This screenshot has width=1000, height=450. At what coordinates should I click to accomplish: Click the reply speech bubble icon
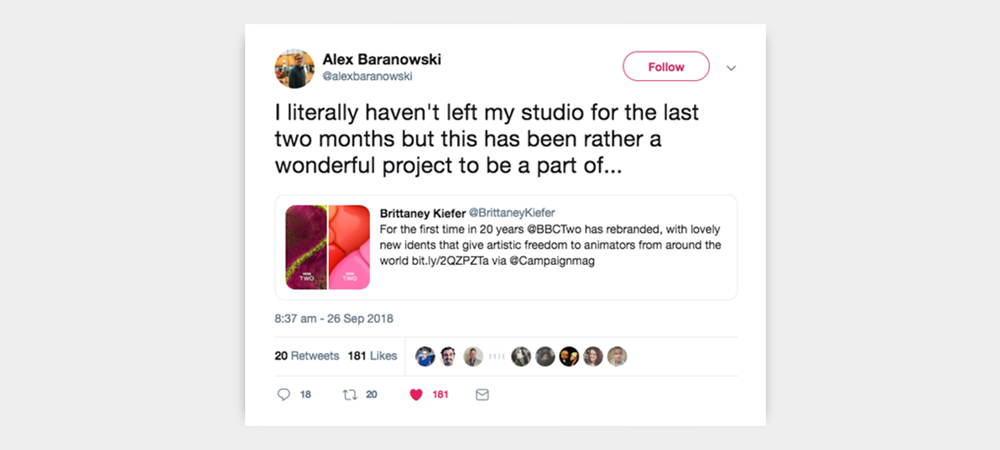(284, 395)
